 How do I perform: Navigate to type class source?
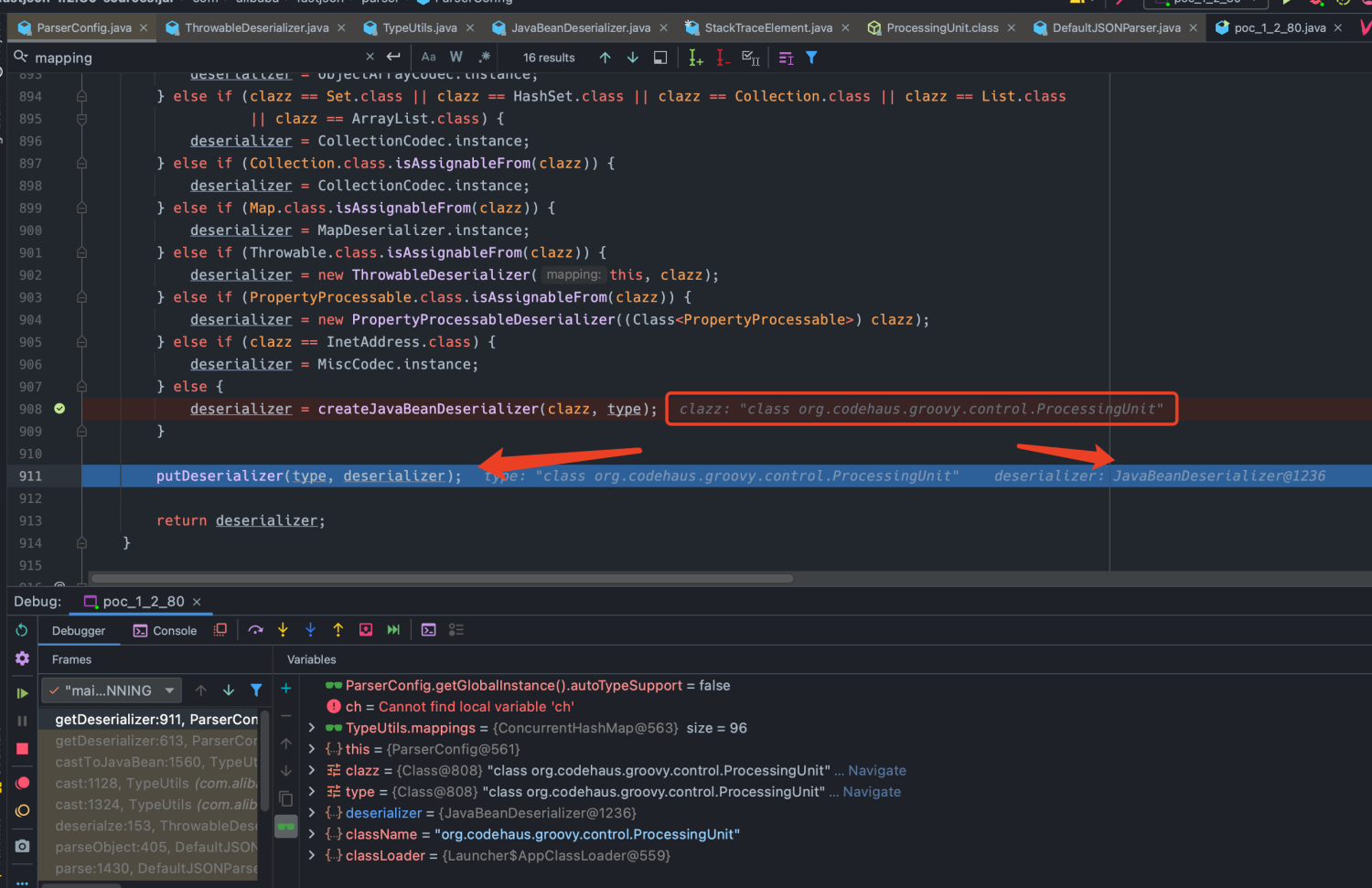click(872, 792)
